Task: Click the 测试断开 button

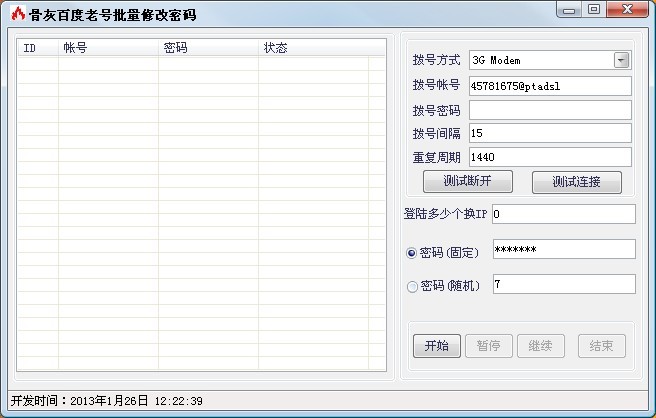Action: pos(468,182)
